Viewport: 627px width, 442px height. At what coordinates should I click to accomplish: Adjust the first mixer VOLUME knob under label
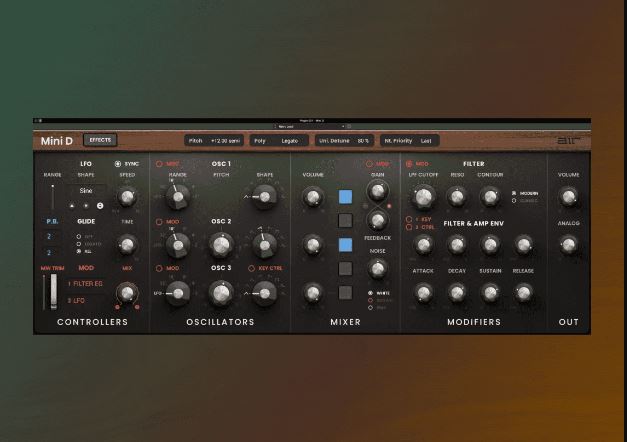[x=313, y=196]
